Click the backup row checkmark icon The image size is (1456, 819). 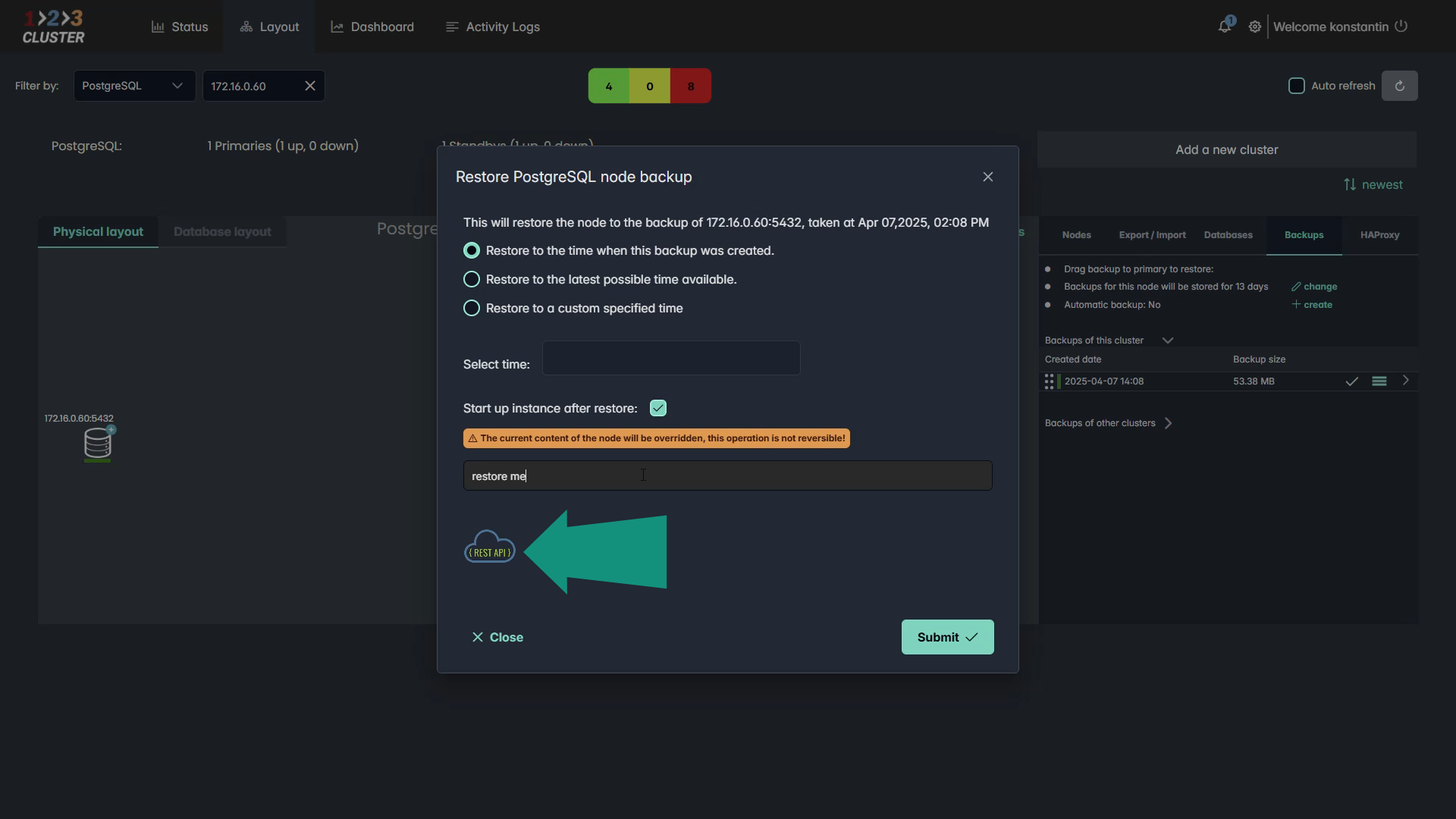click(1351, 381)
